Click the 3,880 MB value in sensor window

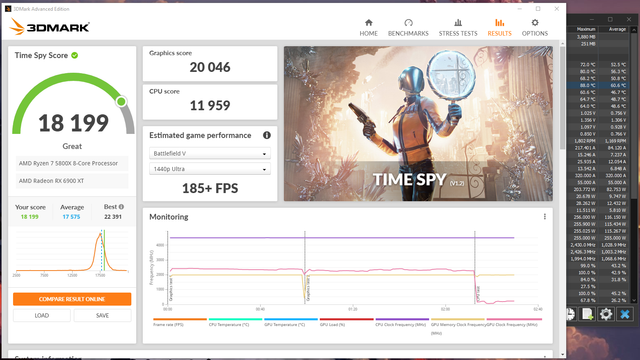coord(586,37)
